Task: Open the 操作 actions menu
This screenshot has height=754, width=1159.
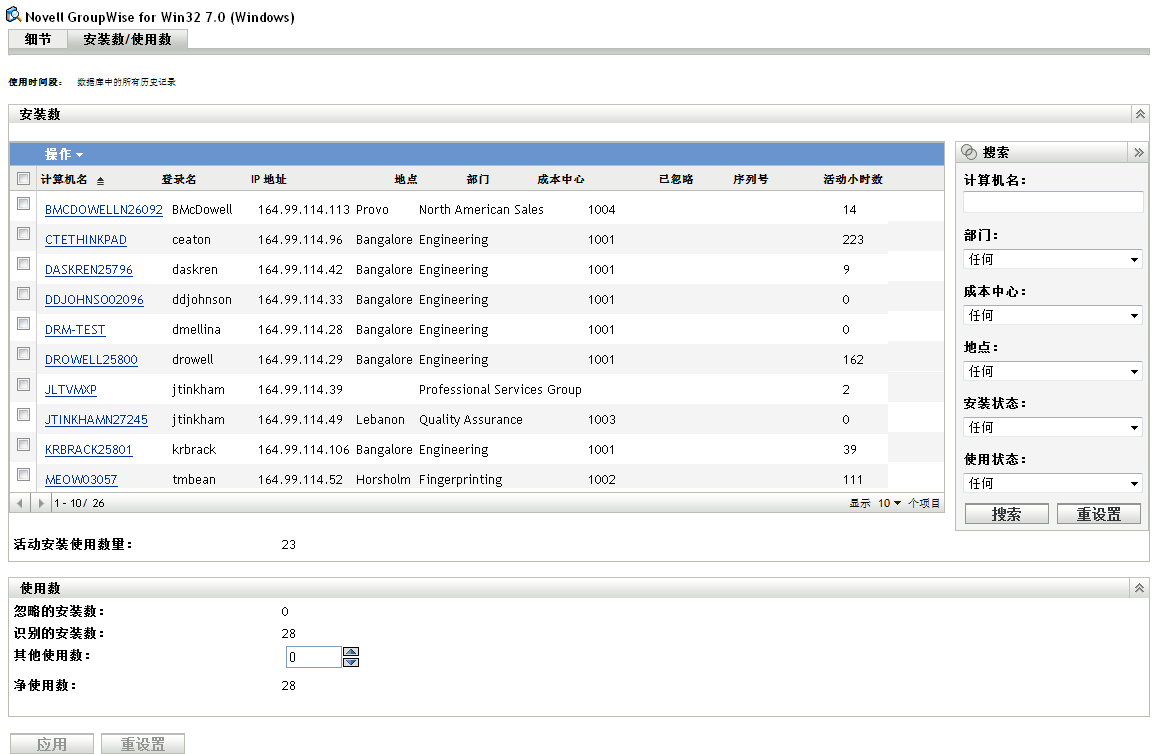Action: click(64, 154)
